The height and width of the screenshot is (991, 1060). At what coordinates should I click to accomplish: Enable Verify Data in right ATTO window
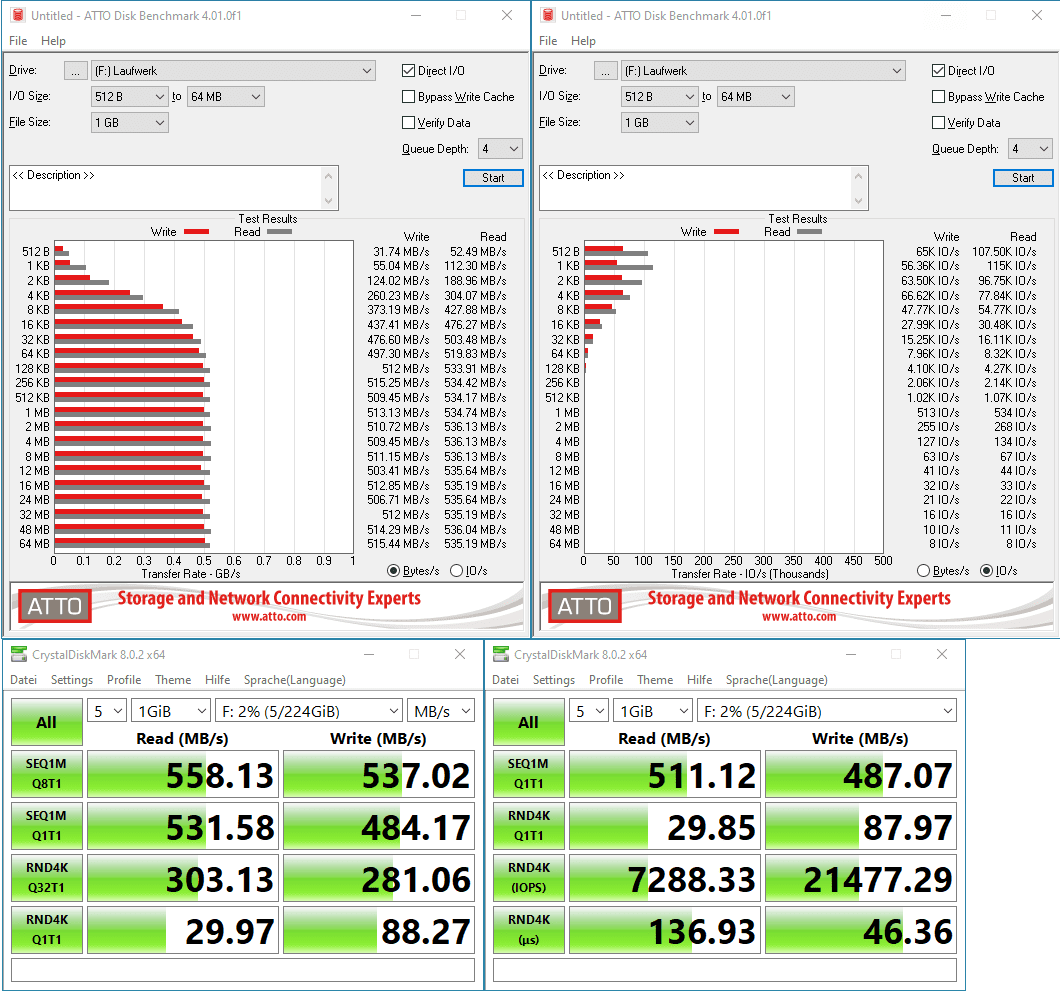coord(938,122)
